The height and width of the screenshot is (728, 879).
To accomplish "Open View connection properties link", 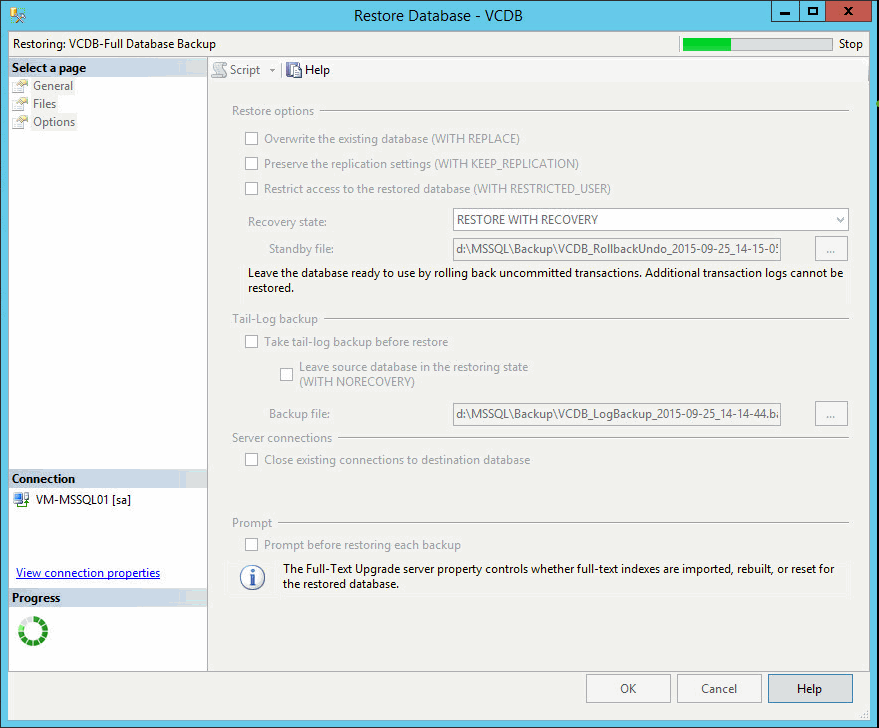I will (88, 573).
